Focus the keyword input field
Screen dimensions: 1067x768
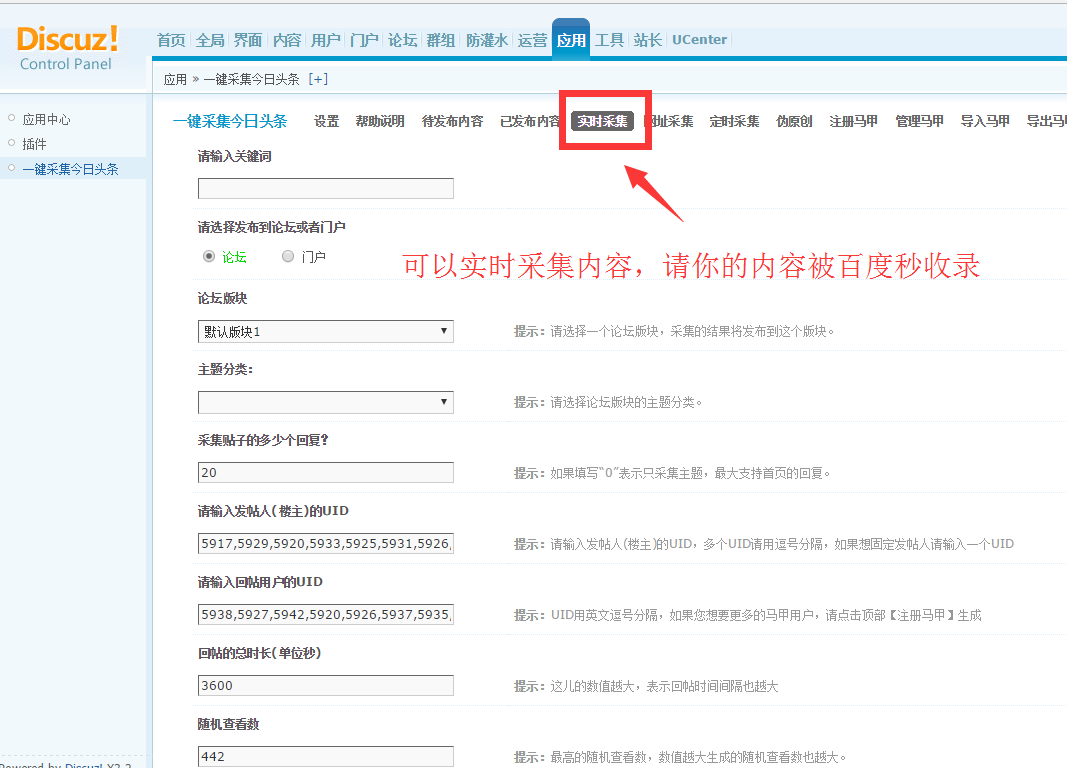coord(326,188)
